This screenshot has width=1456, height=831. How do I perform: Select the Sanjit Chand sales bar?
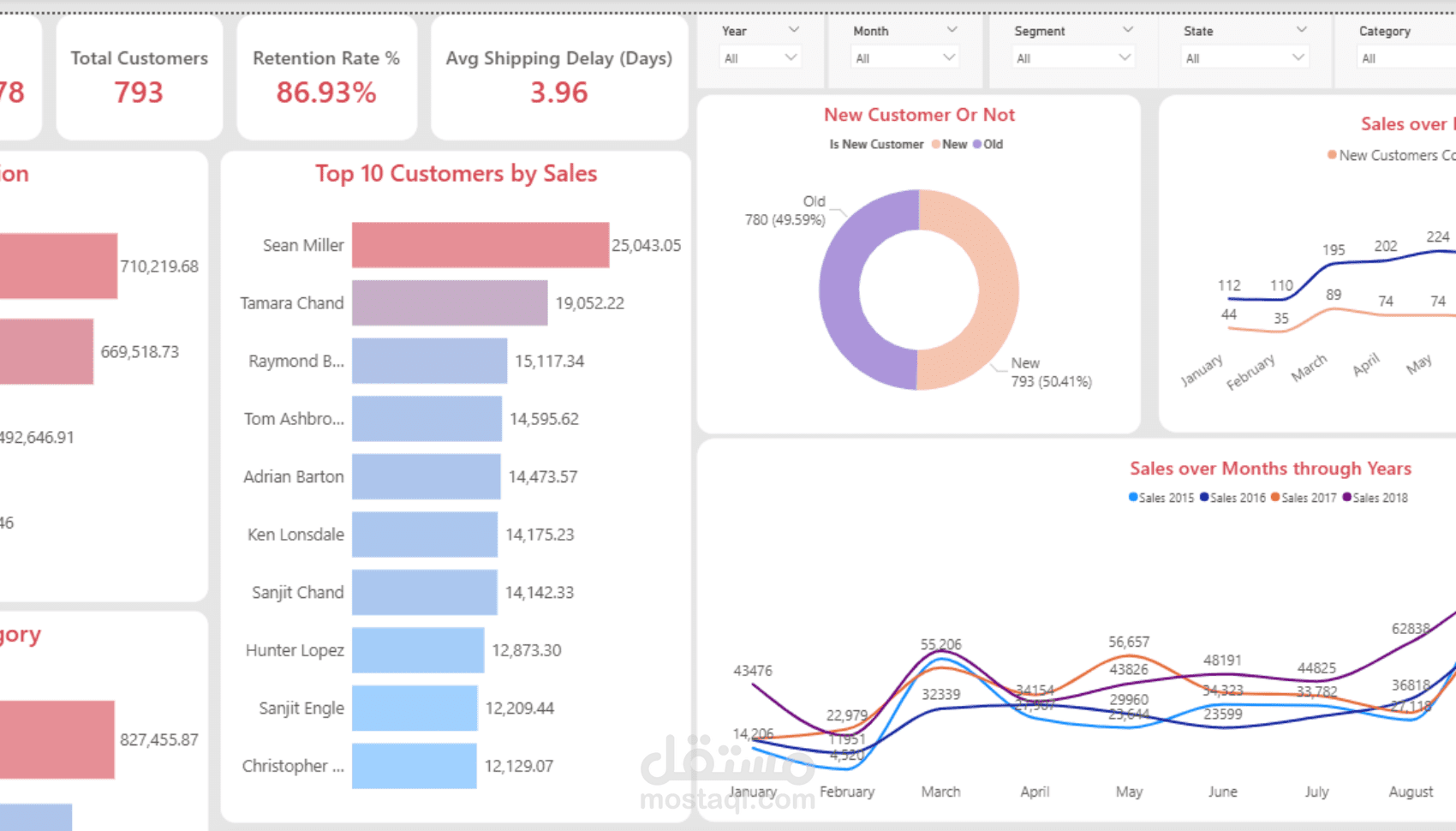[x=424, y=592]
